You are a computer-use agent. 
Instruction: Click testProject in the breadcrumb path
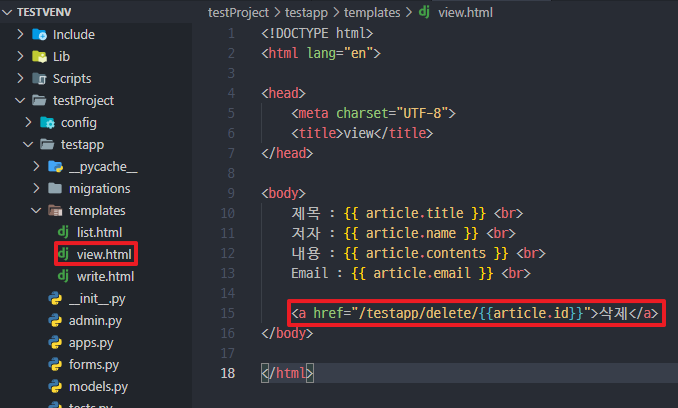(x=238, y=13)
